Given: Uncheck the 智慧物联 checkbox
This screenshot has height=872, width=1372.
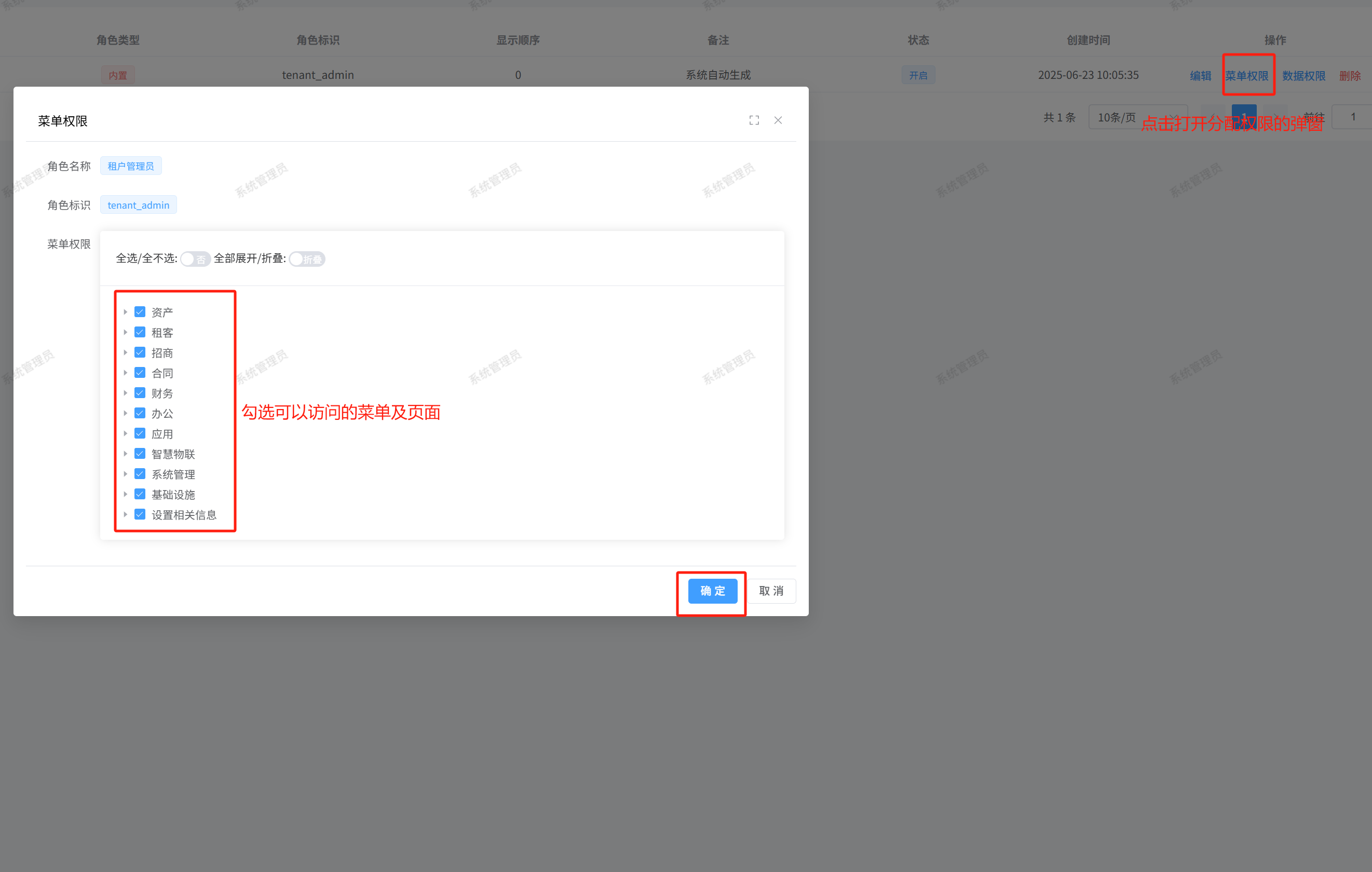Looking at the screenshot, I should click(x=140, y=454).
